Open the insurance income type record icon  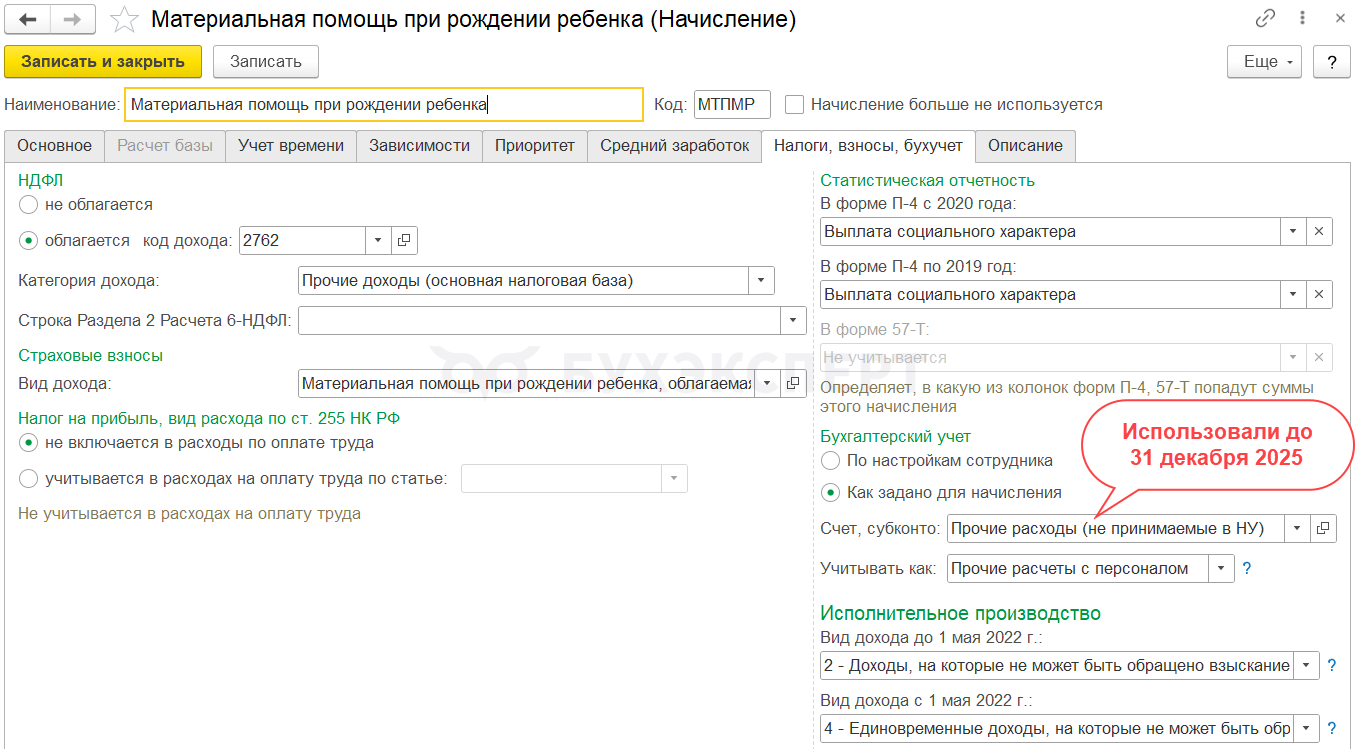coord(793,383)
